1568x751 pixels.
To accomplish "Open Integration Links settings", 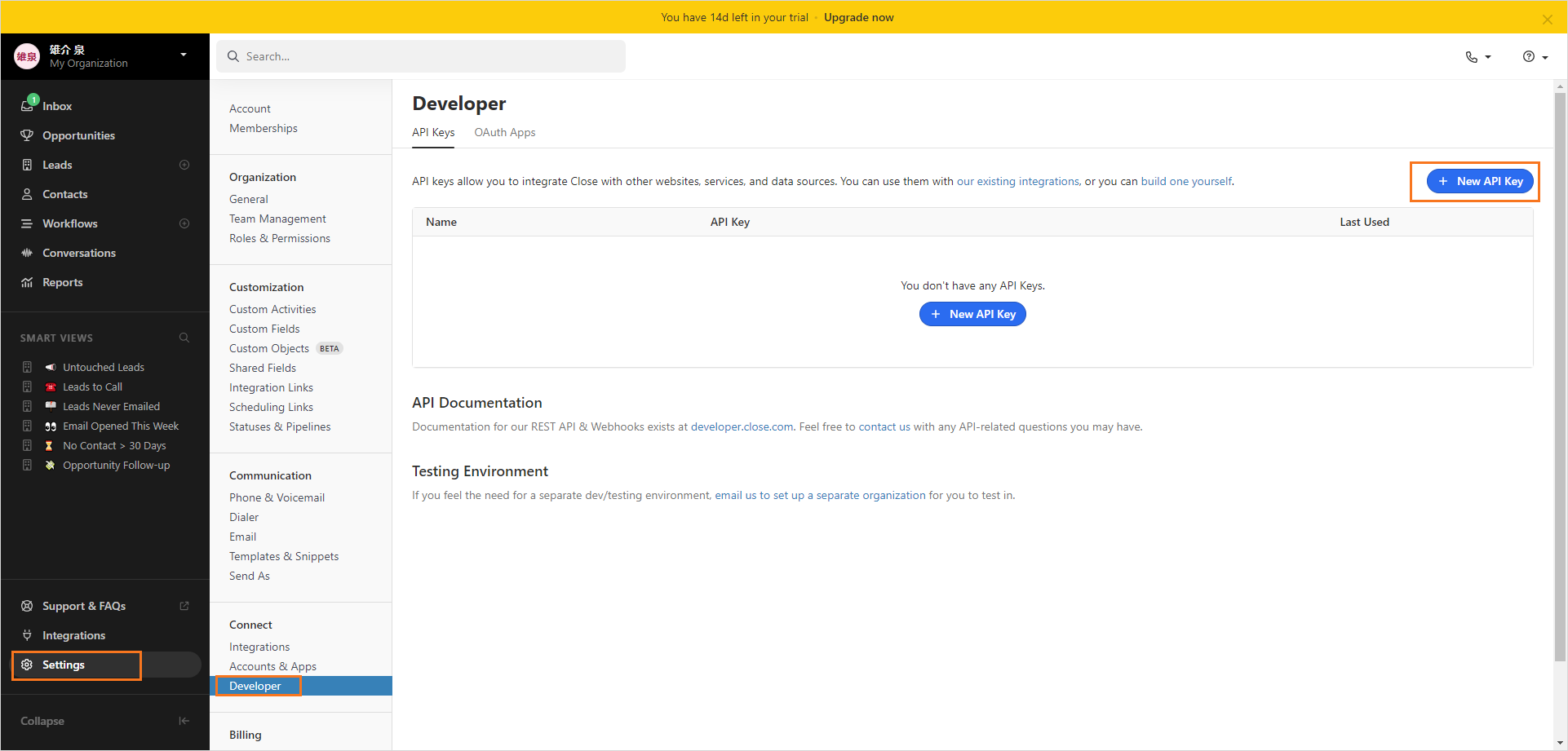I will tap(271, 387).
